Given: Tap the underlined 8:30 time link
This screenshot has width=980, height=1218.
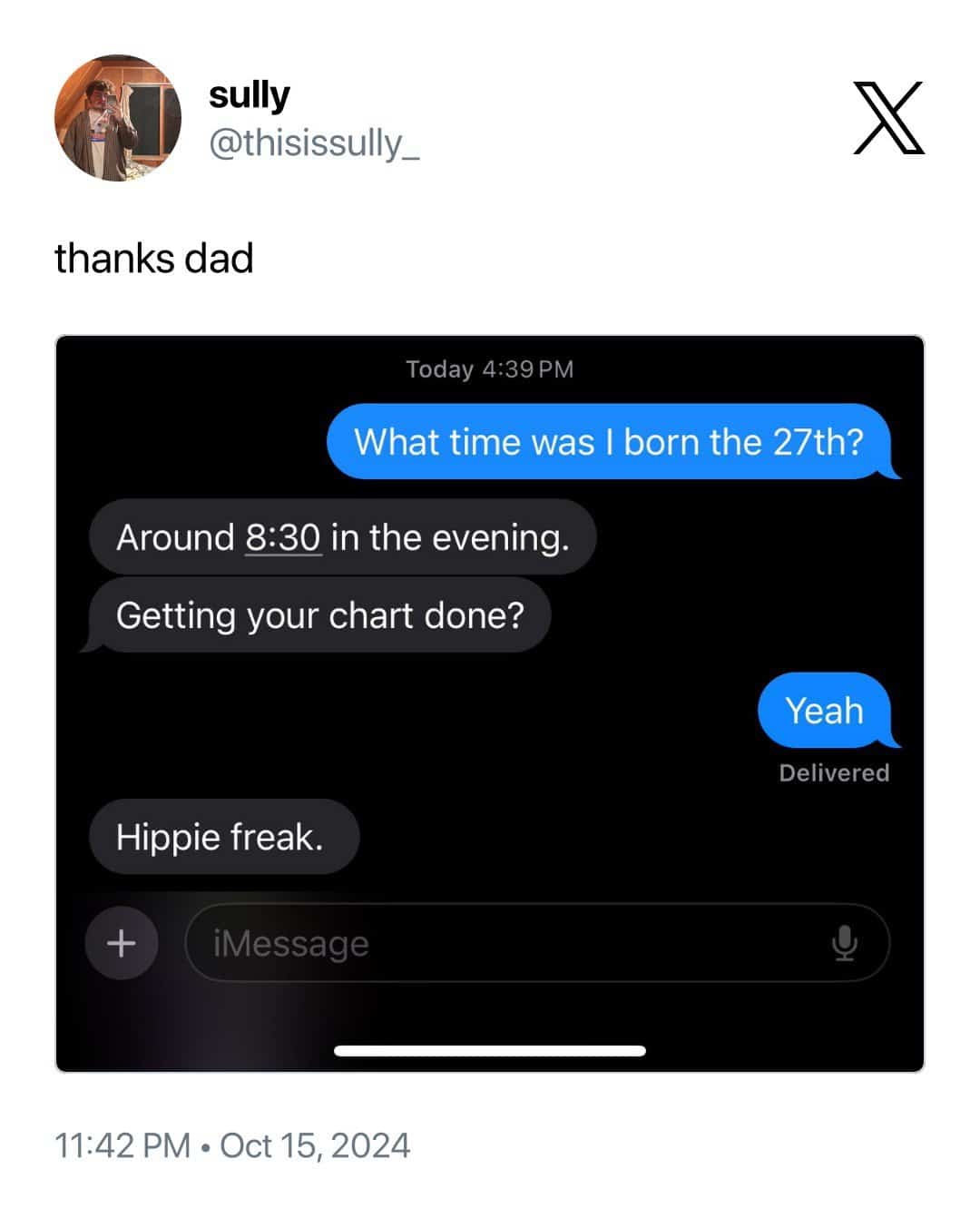Looking at the screenshot, I should [282, 537].
